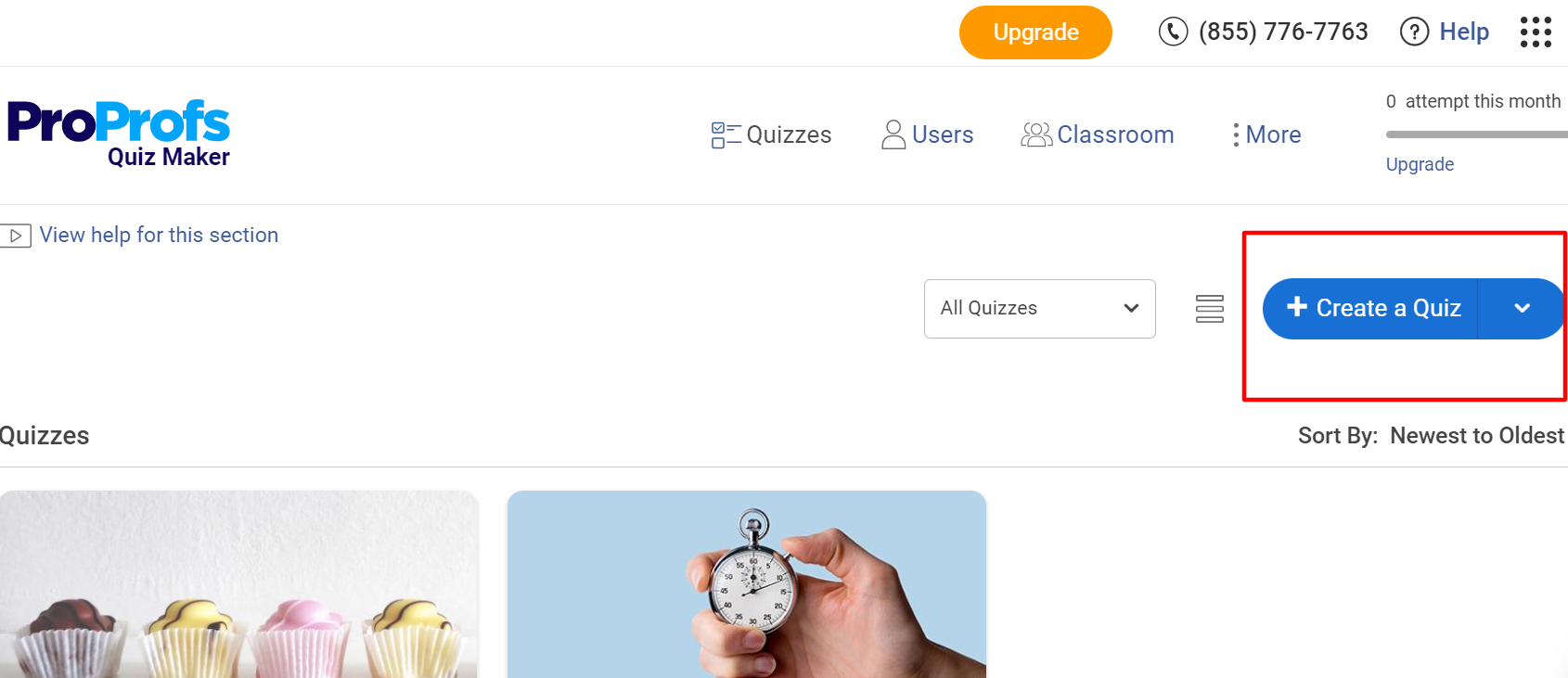This screenshot has width=1568, height=678.
Task: Expand the Create a Quiz arrow
Action: [1522, 309]
